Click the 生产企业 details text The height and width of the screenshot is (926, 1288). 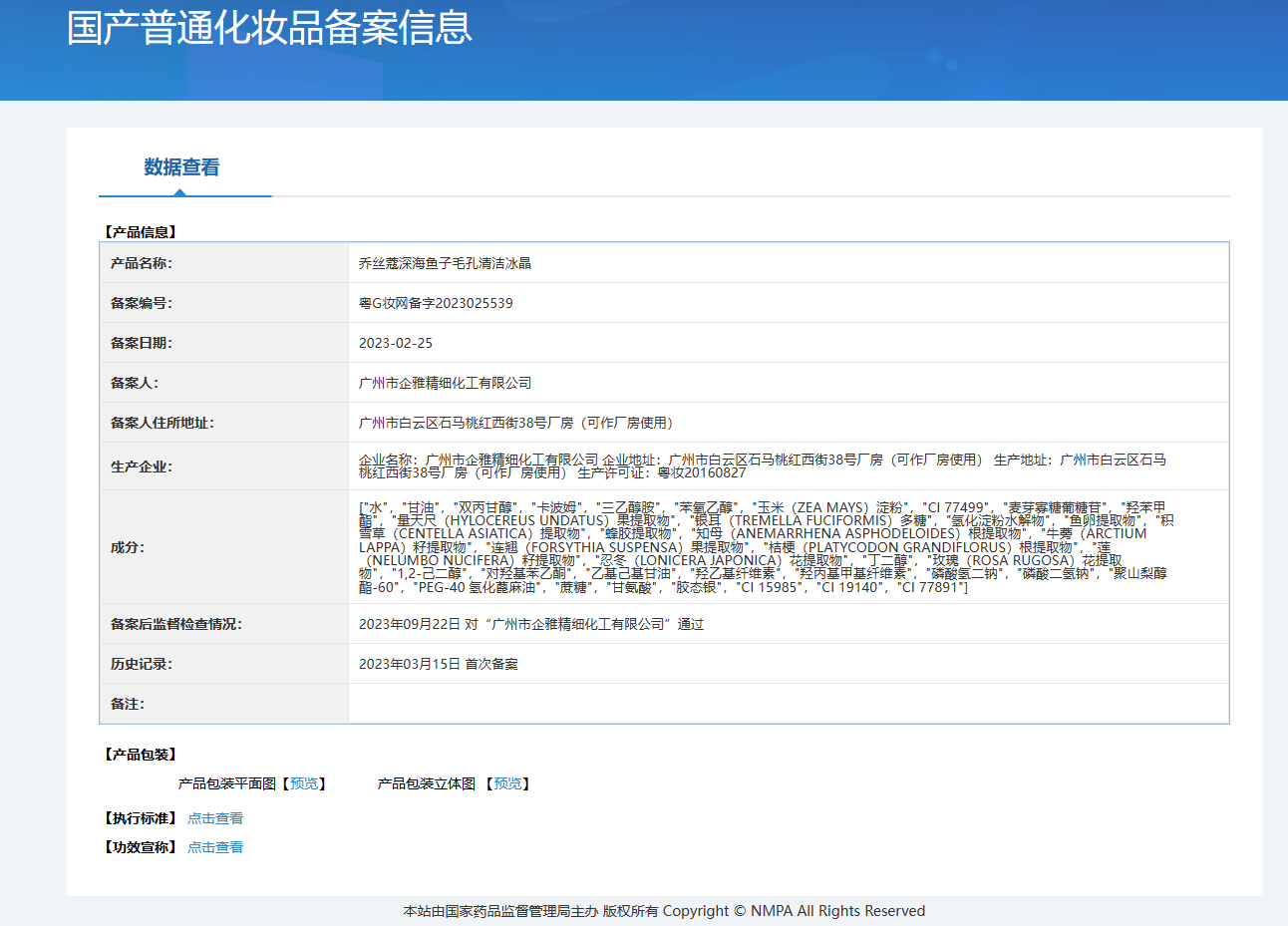(763, 465)
